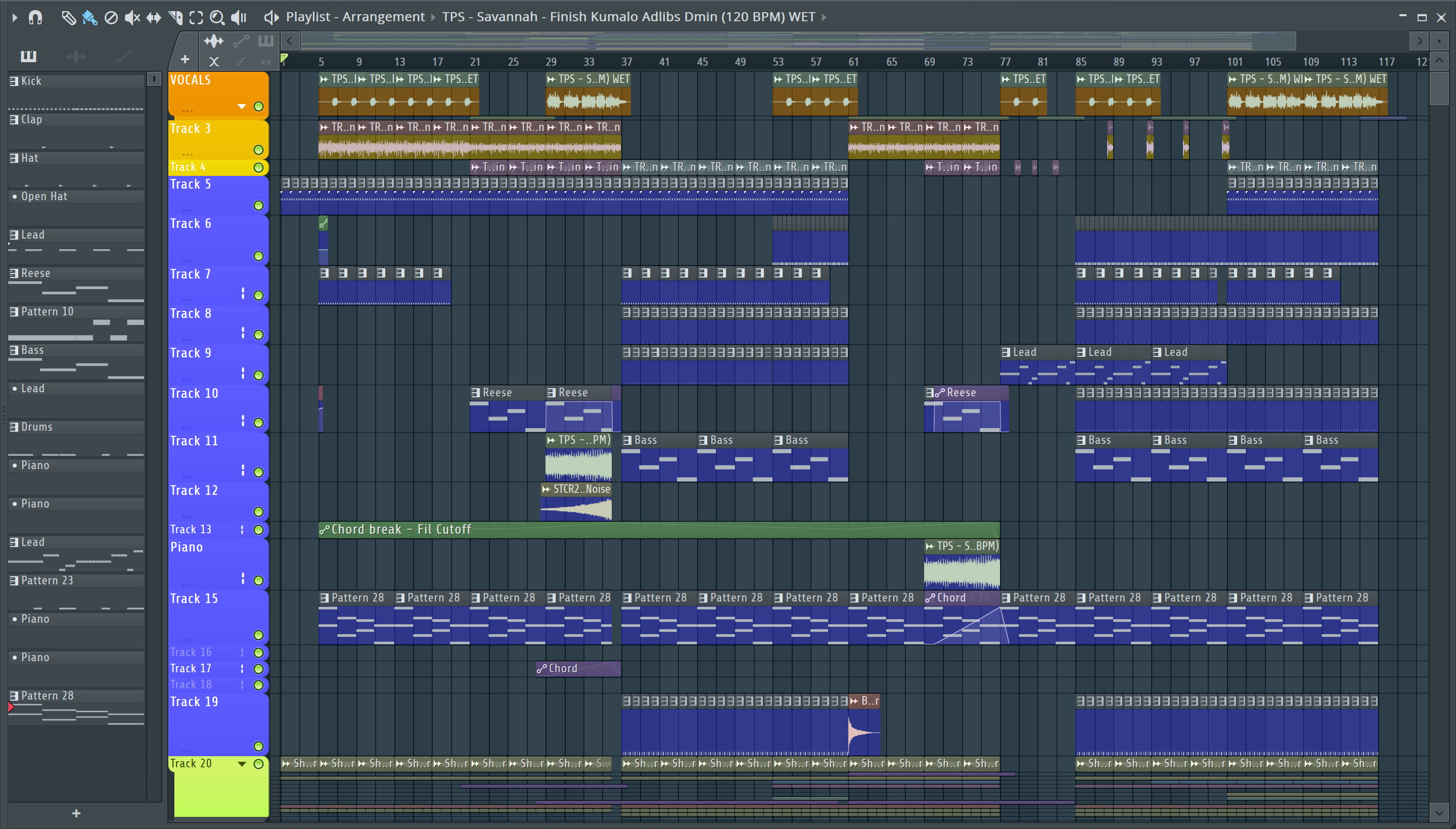This screenshot has height=829, width=1456.
Task: Mute Track 20 using its green light
Action: click(258, 764)
